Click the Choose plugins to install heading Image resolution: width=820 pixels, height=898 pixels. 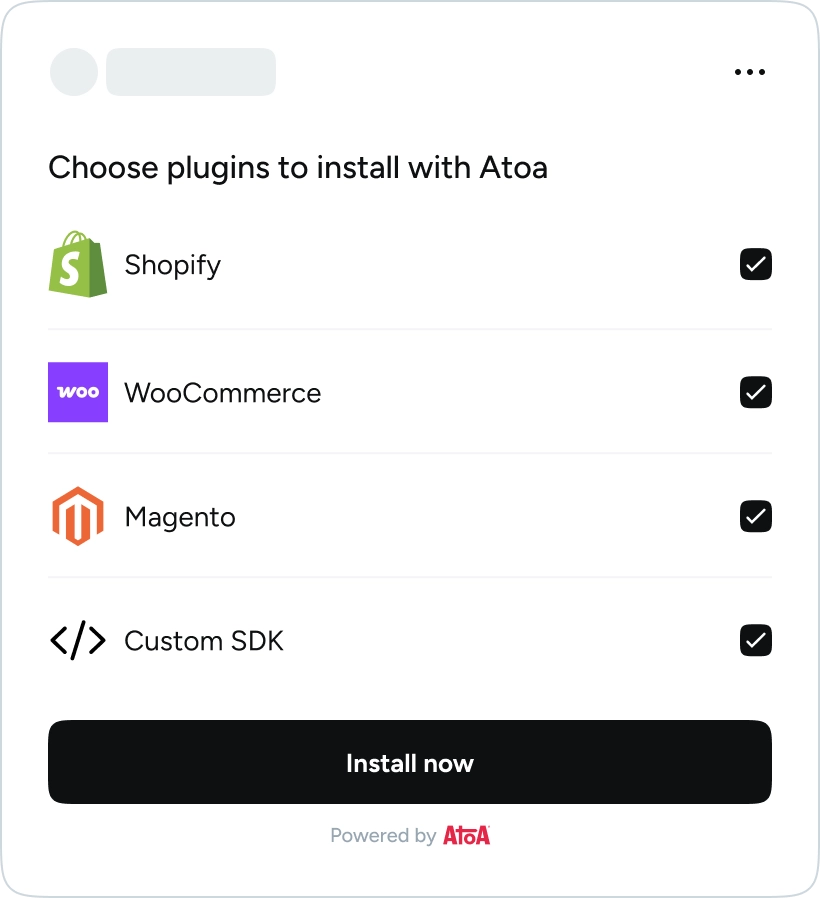click(x=298, y=167)
